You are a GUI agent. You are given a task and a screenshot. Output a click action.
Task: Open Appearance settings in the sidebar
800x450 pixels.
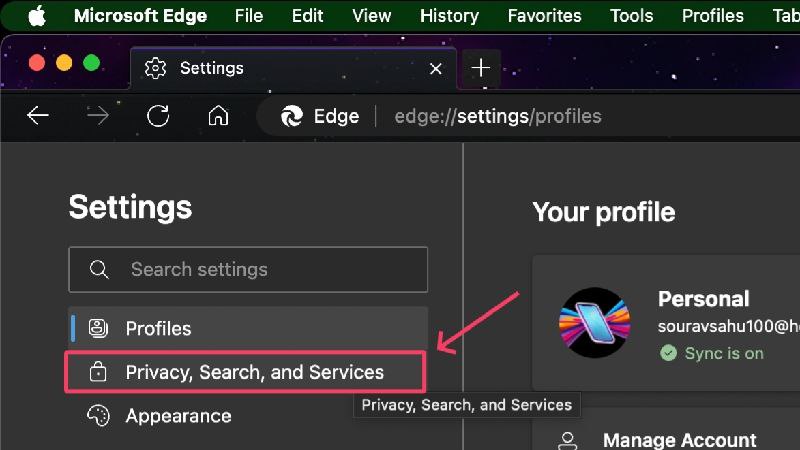tap(248, 416)
